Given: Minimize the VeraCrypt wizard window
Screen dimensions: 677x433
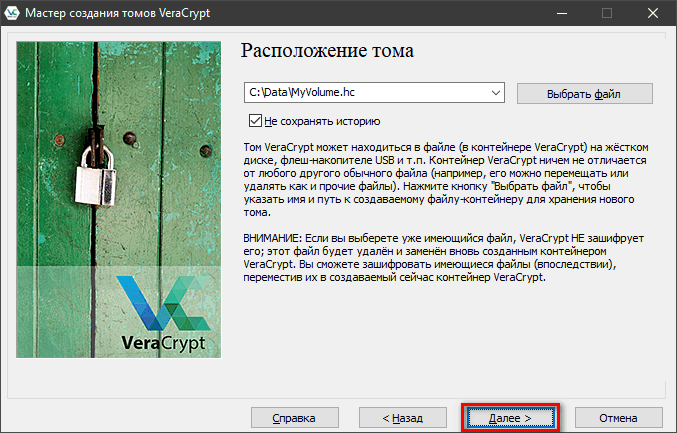Looking at the screenshot, I should click(561, 14).
